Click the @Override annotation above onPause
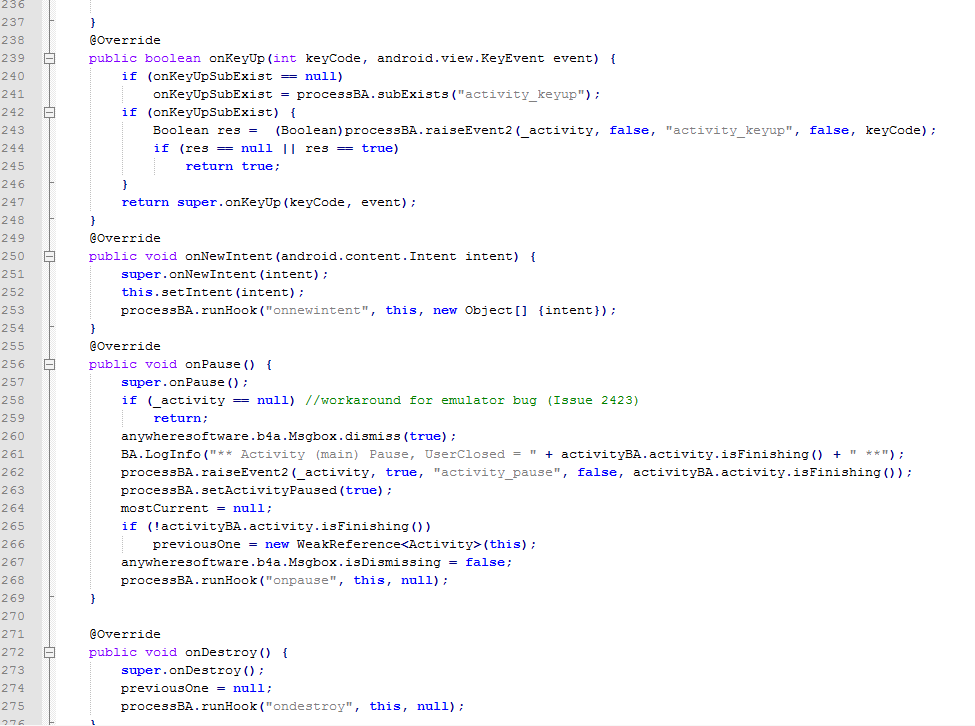 [x=125, y=346]
